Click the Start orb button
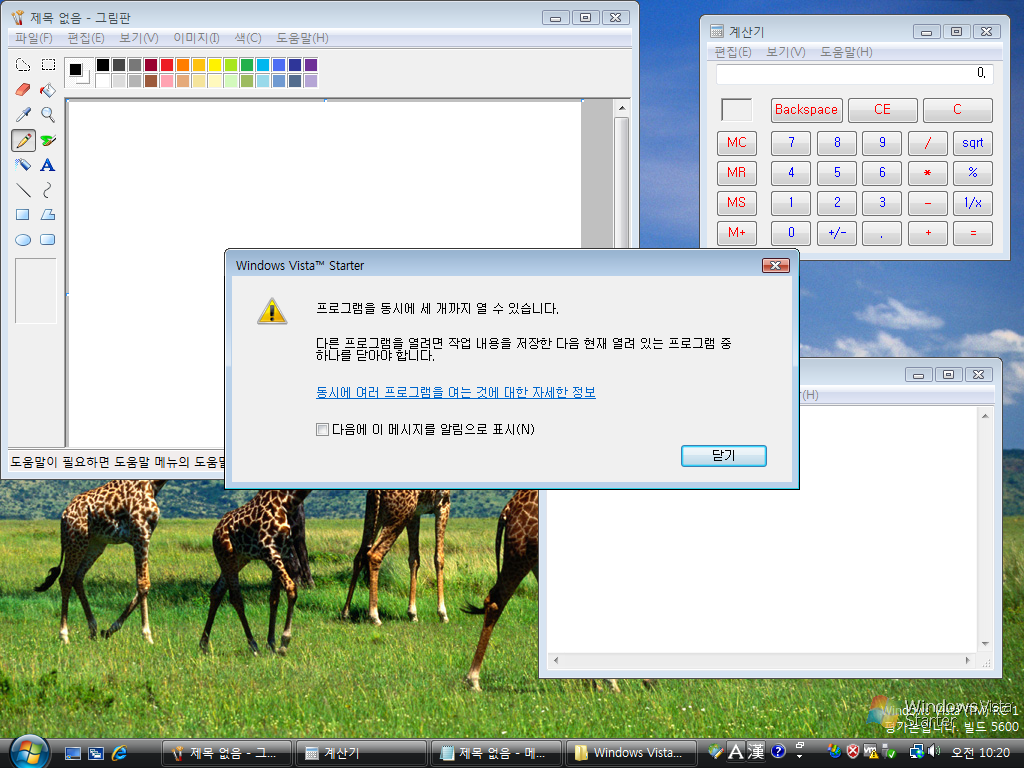 29,751
